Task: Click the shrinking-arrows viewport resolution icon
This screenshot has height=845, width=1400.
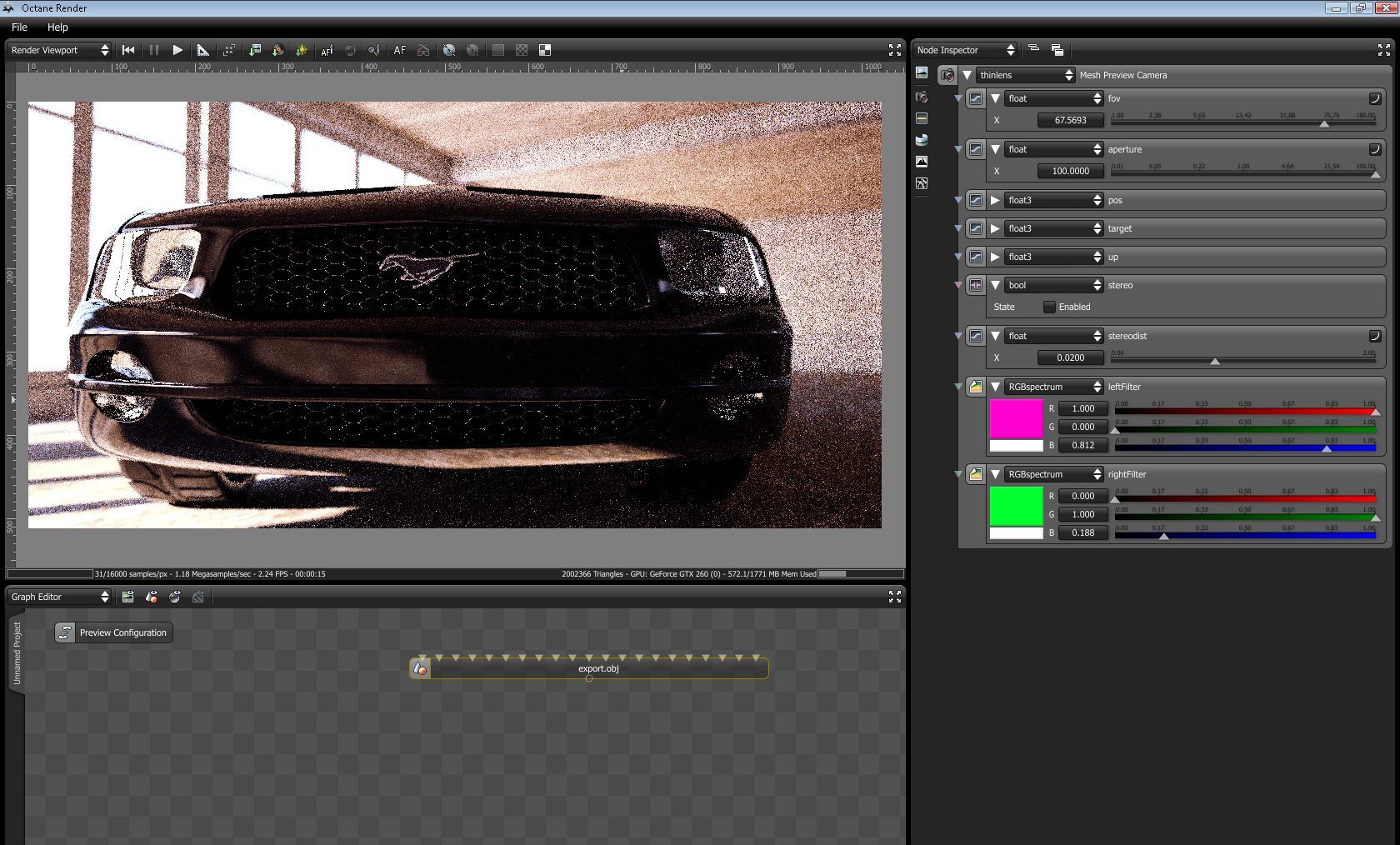Action: [x=229, y=50]
